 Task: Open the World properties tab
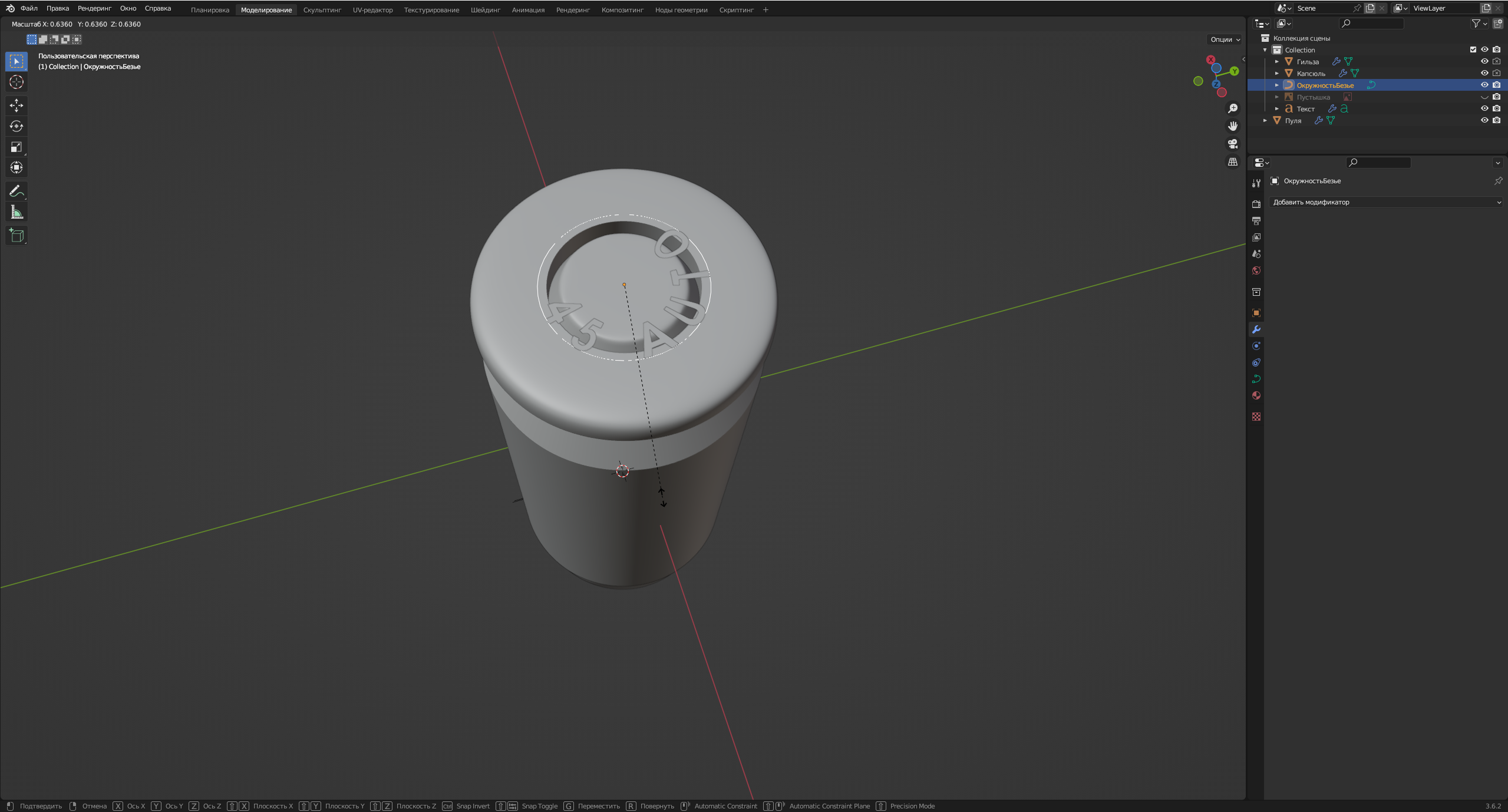coord(1256,270)
